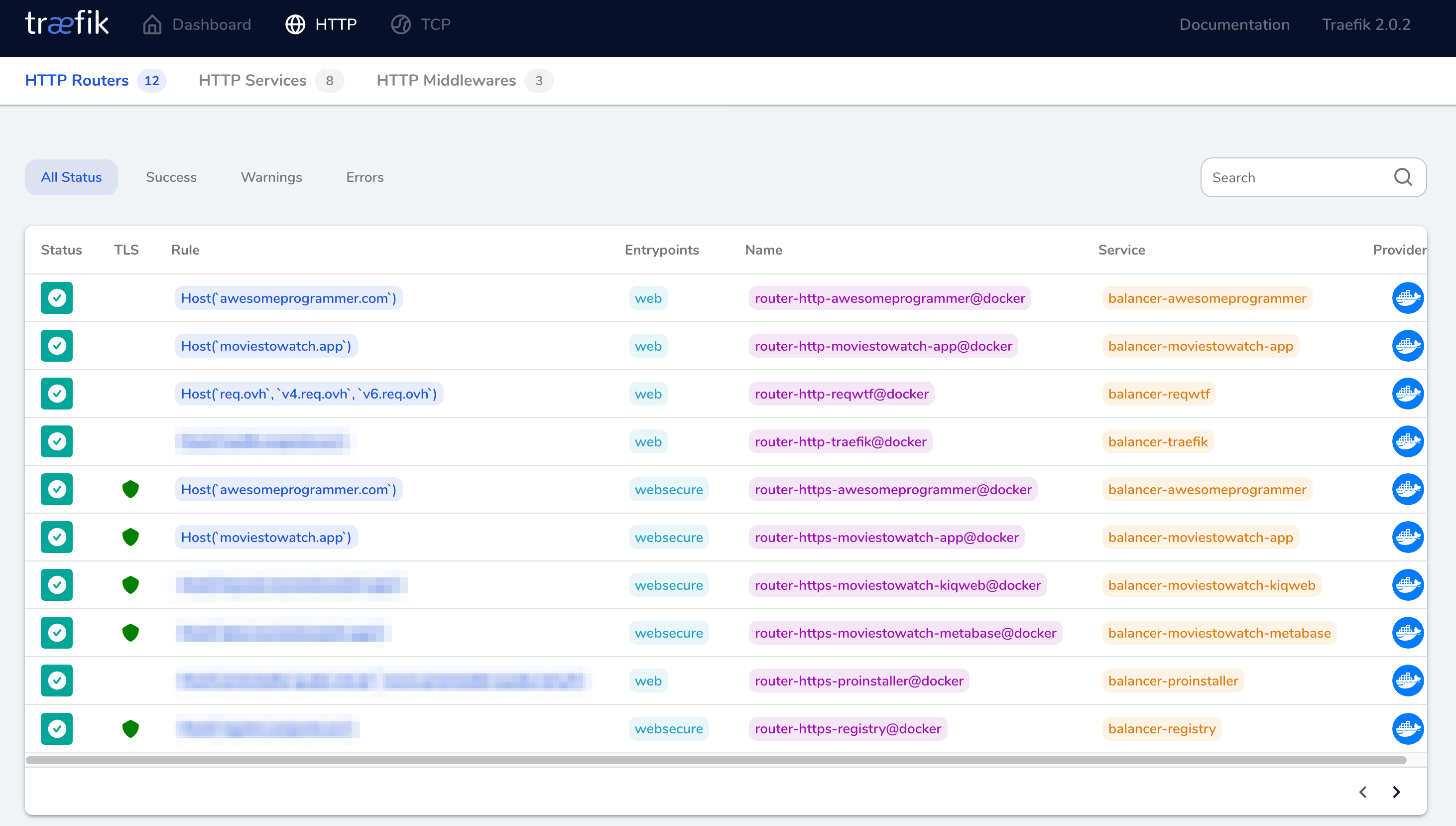Click Docker provider icon for router-http-reqwtf

click(1407, 394)
